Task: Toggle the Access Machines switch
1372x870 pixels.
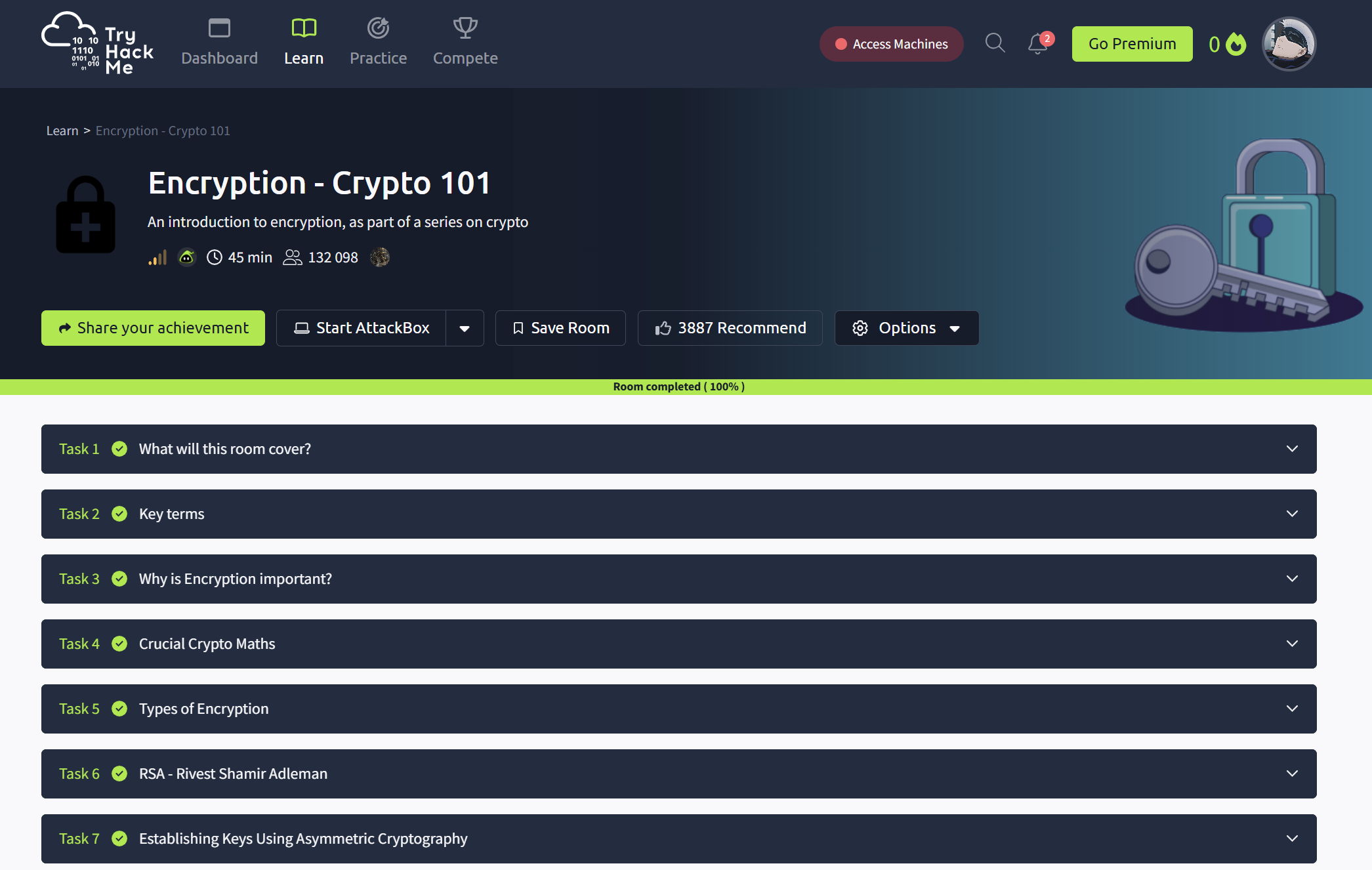Action: (841, 44)
